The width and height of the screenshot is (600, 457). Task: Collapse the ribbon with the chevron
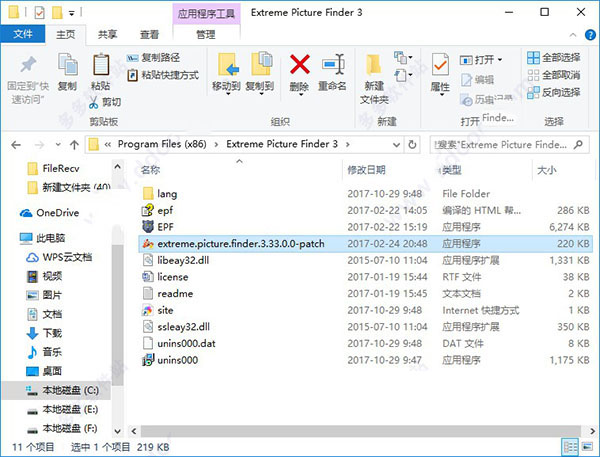click(x=572, y=35)
